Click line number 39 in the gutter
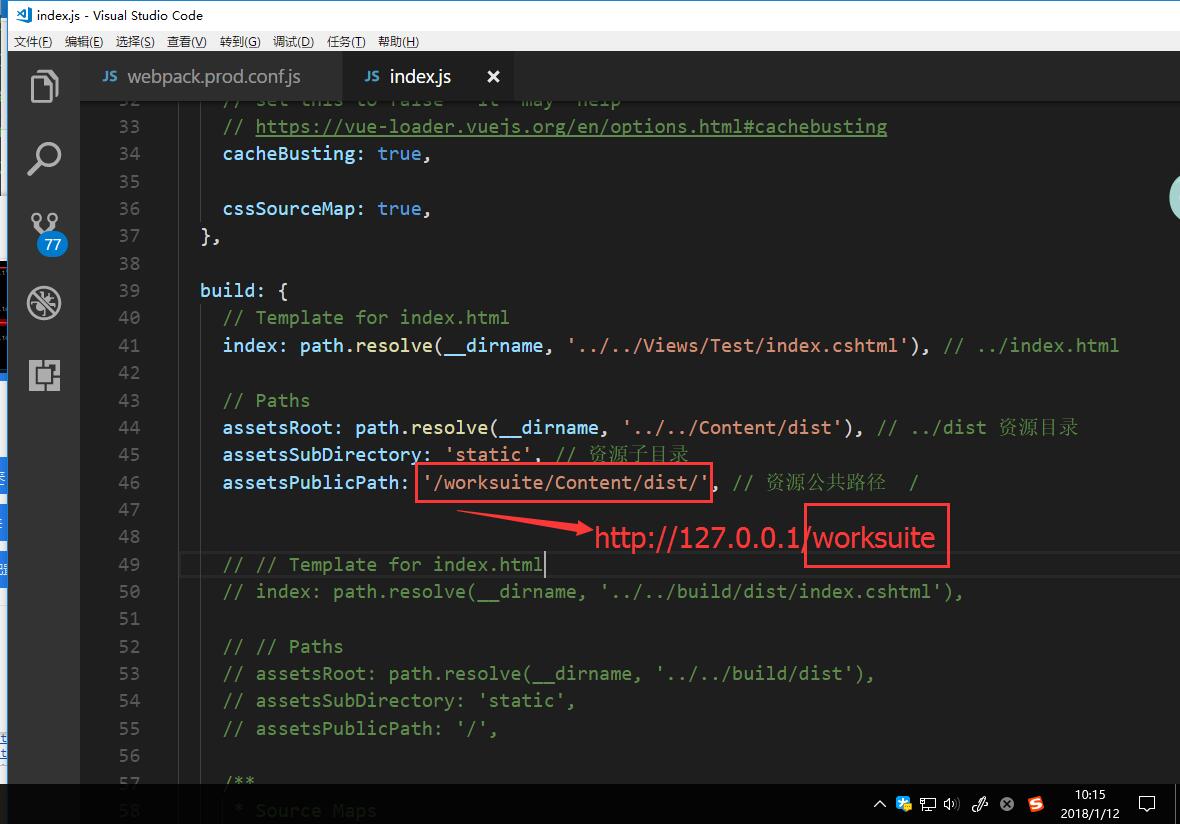 (129, 290)
